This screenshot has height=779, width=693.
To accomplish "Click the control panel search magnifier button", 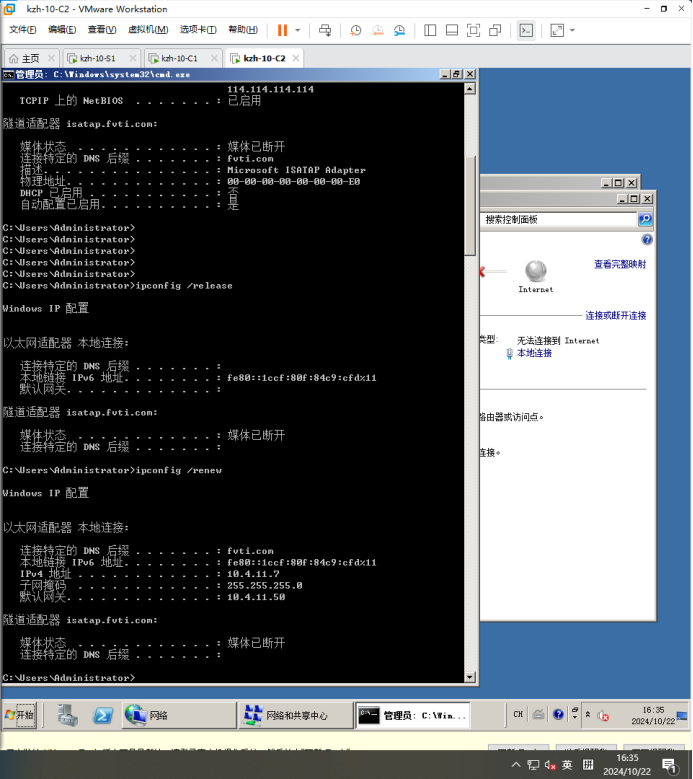I will pos(645,219).
